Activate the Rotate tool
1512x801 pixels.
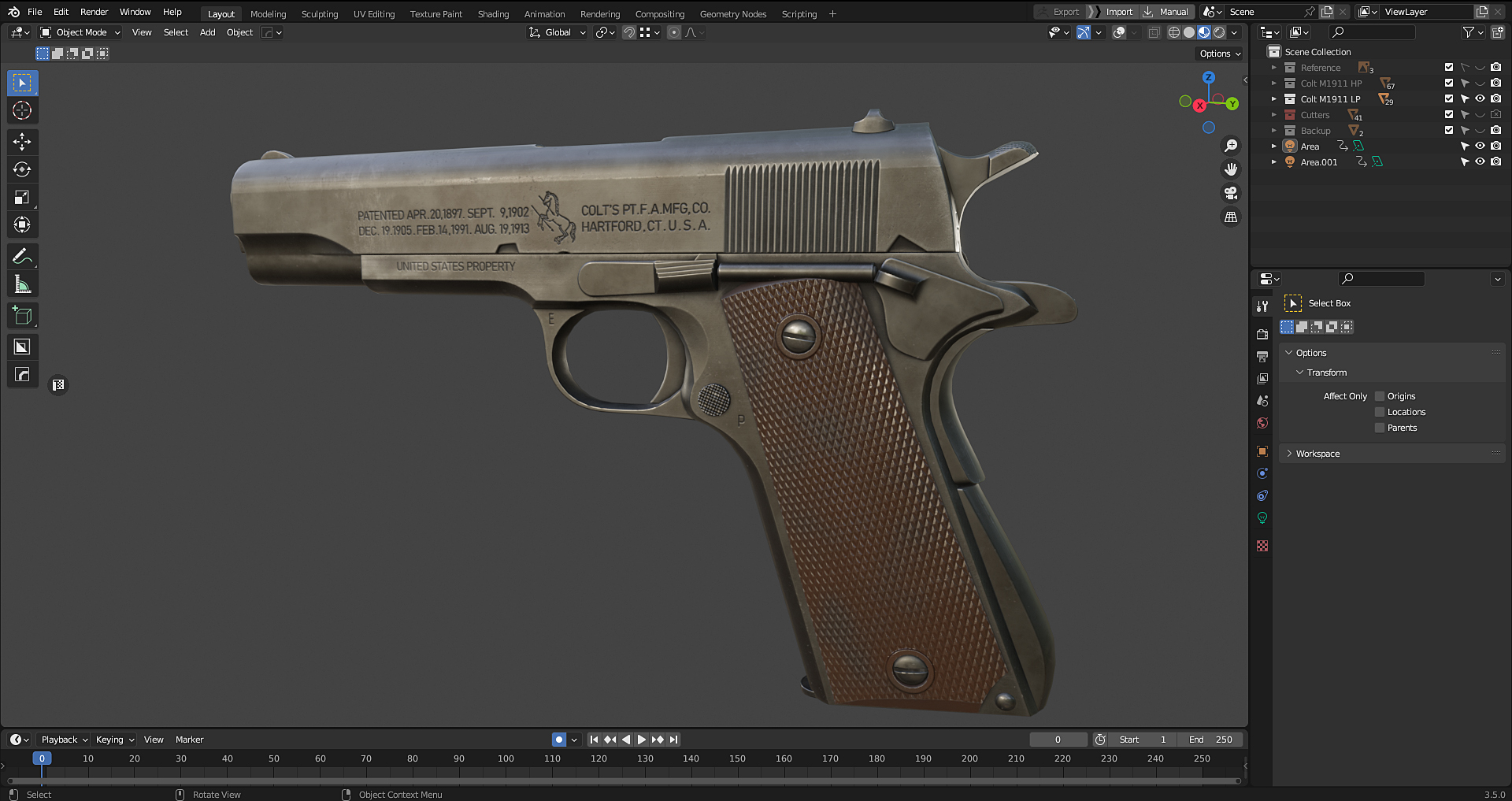click(22, 169)
